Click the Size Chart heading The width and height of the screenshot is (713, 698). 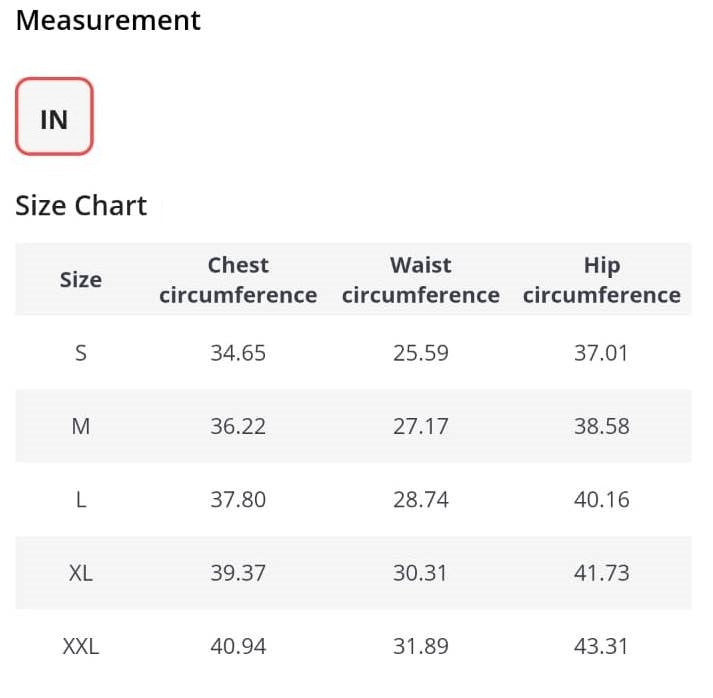pos(81,205)
